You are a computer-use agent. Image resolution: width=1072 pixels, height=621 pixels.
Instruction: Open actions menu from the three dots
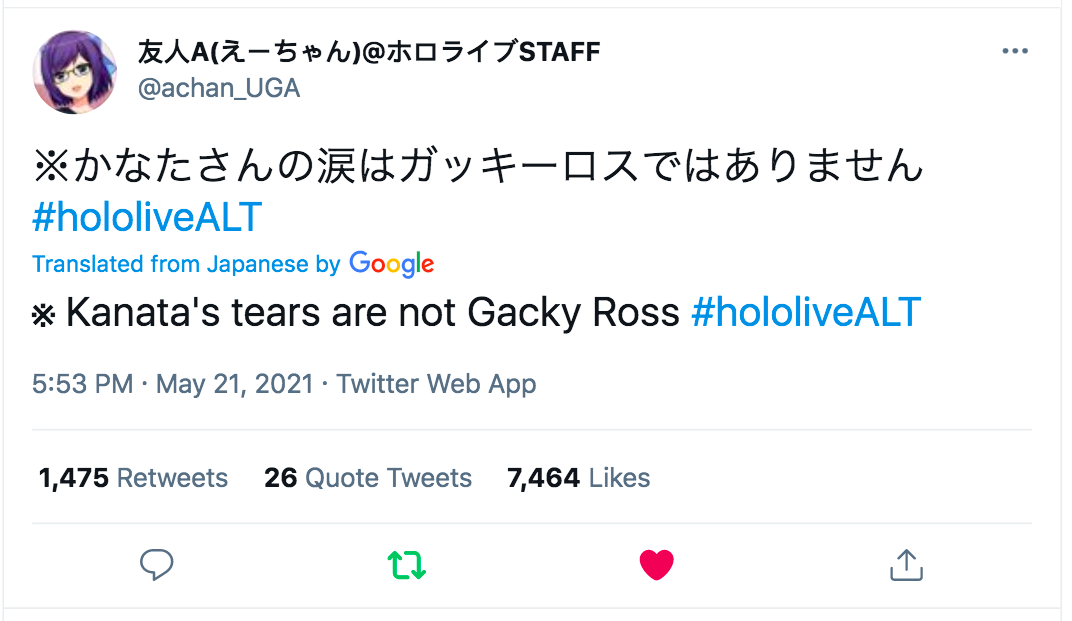tap(1016, 50)
